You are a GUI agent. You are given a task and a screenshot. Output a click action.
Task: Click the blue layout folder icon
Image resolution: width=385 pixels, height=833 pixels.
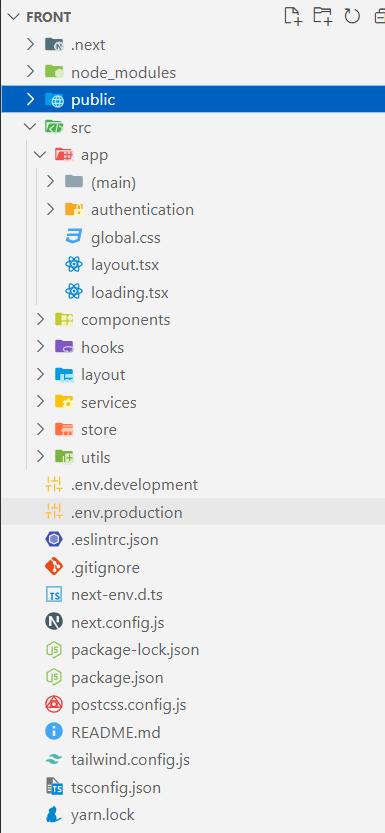point(64,375)
